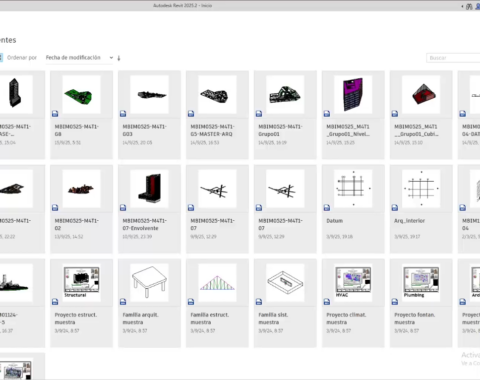Select the name 'Familia sist. muestra'

pyautogui.click(x=273, y=318)
